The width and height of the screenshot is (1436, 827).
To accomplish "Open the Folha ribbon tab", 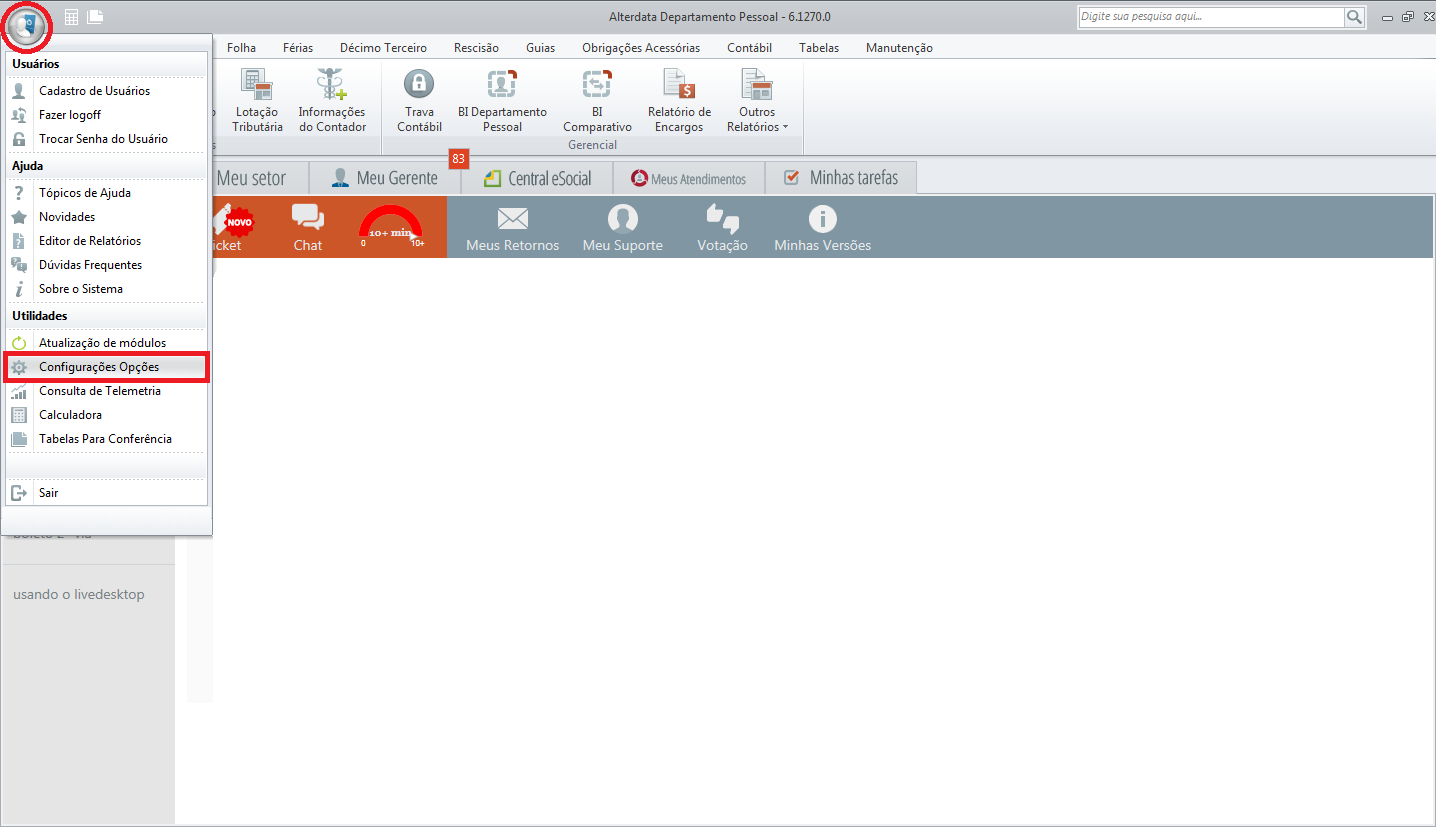I will click(241, 48).
